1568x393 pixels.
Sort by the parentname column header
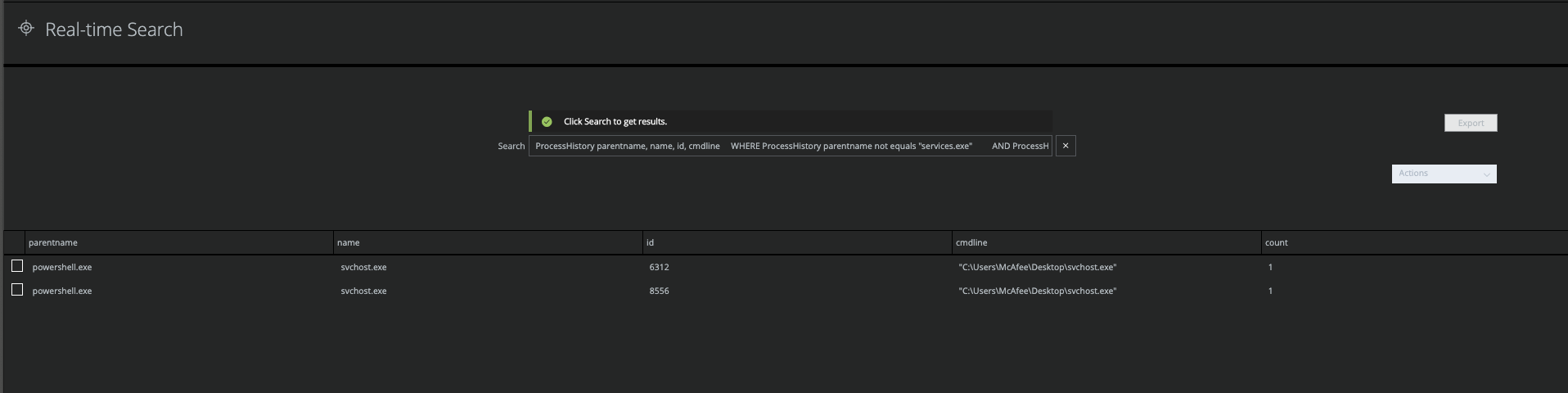tap(53, 242)
